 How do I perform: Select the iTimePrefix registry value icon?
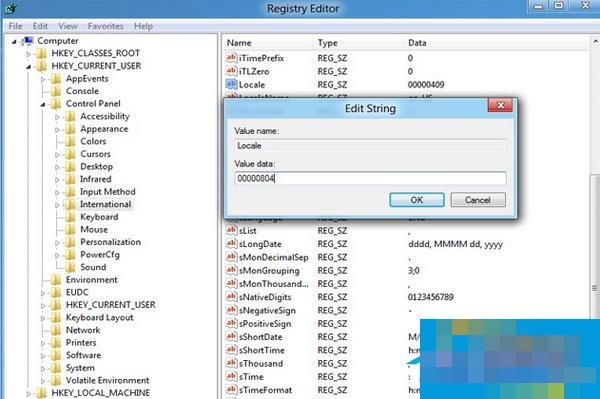click(x=231, y=58)
